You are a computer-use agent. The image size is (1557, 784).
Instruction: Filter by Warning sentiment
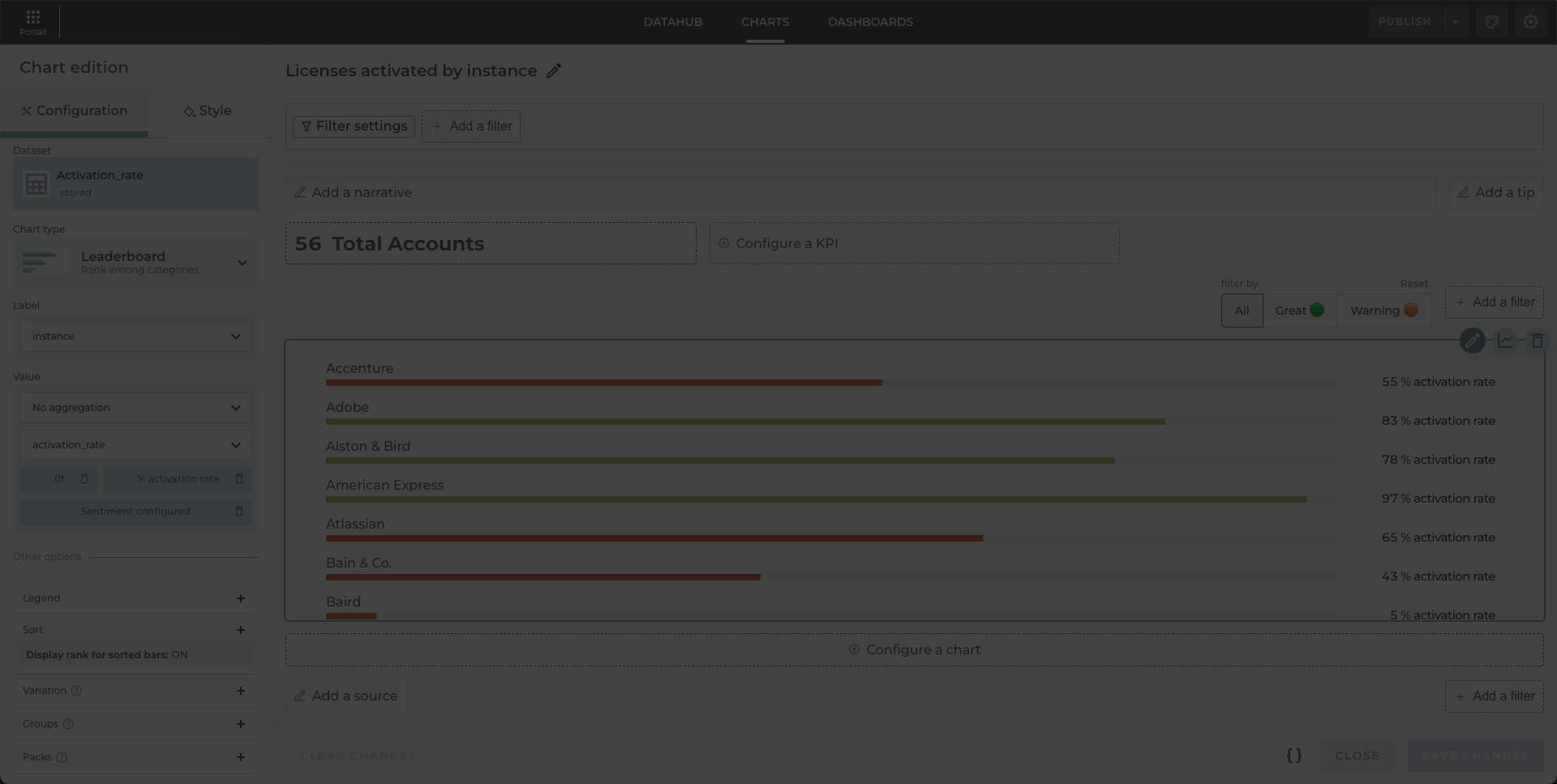tap(1383, 311)
